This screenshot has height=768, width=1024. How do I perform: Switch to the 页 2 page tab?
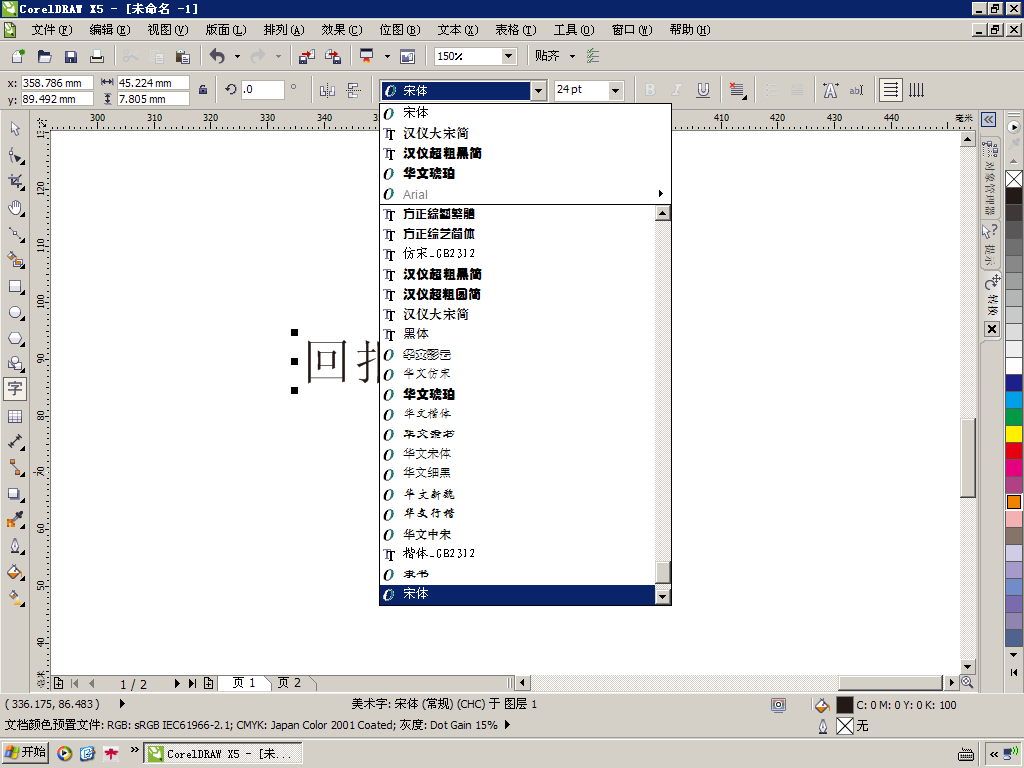(289, 683)
